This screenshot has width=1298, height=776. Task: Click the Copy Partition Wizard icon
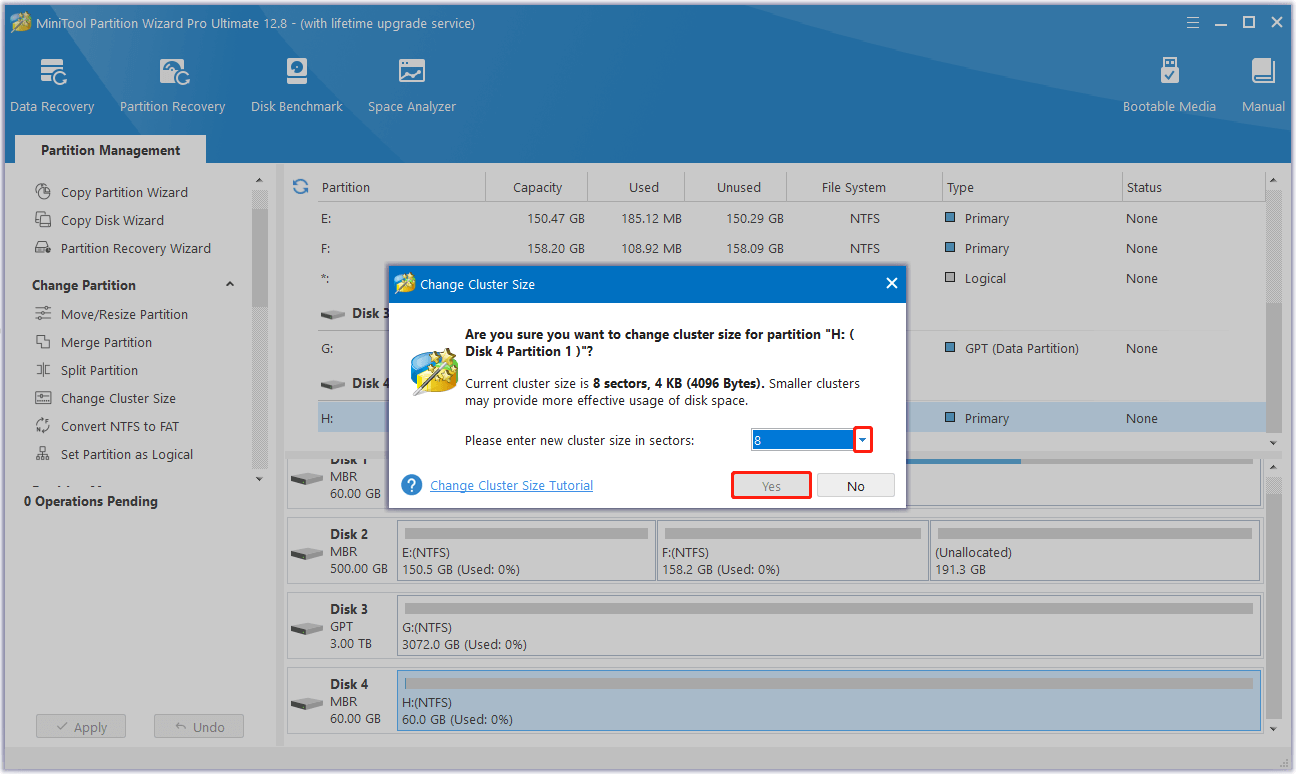pyautogui.click(x=43, y=192)
